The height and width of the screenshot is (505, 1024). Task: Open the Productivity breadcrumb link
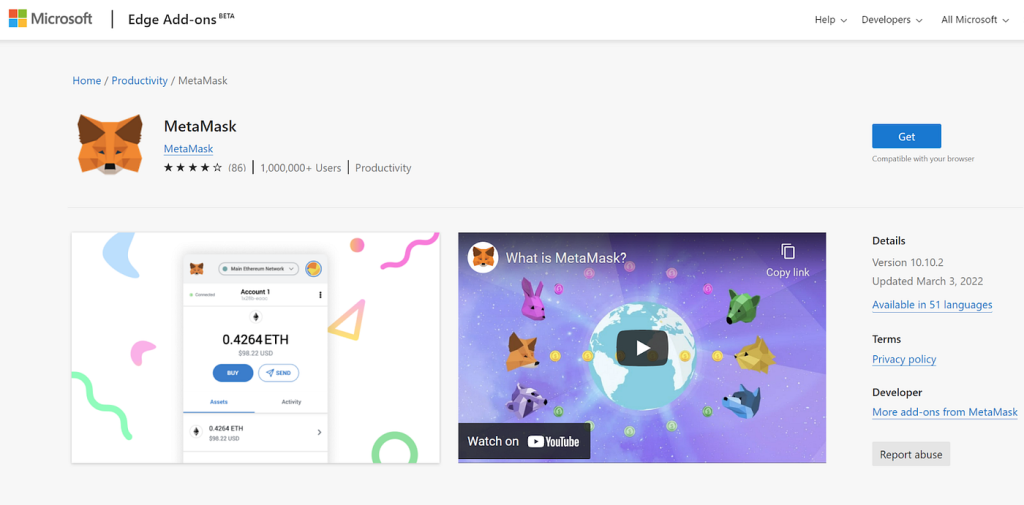[x=140, y=80]
